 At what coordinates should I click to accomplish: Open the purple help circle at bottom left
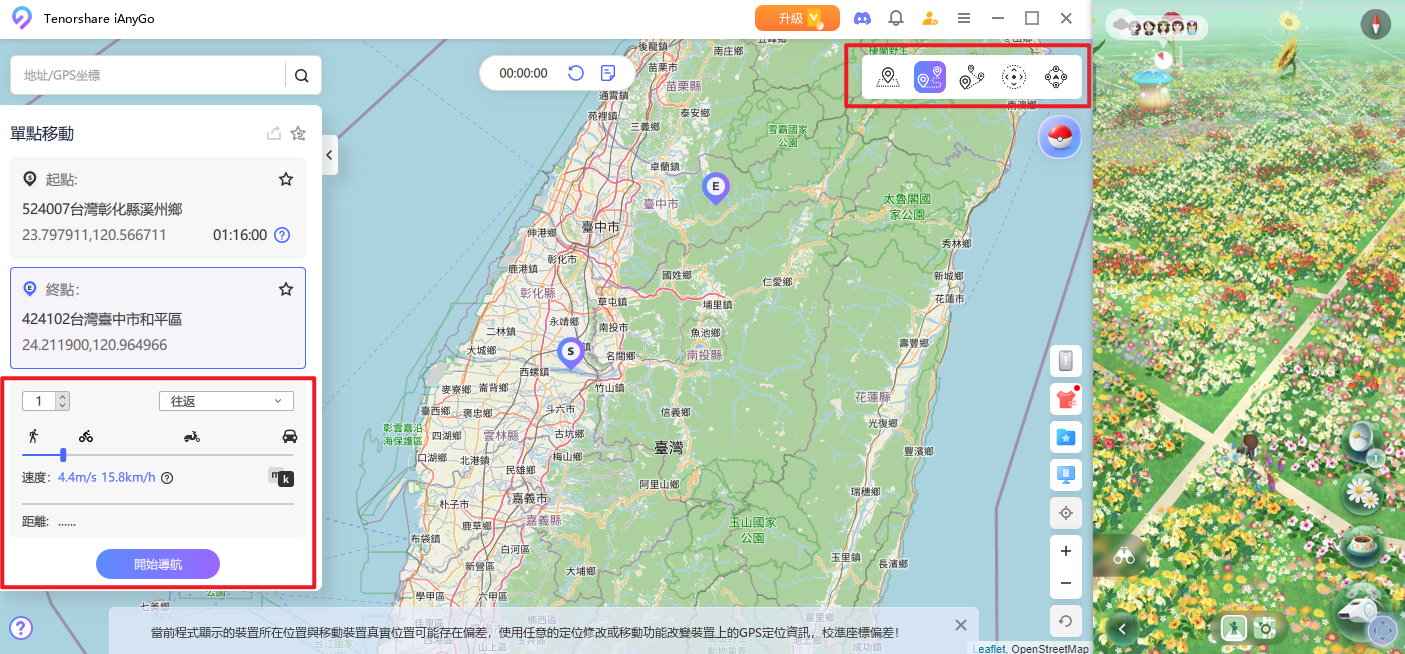point(21,628)
